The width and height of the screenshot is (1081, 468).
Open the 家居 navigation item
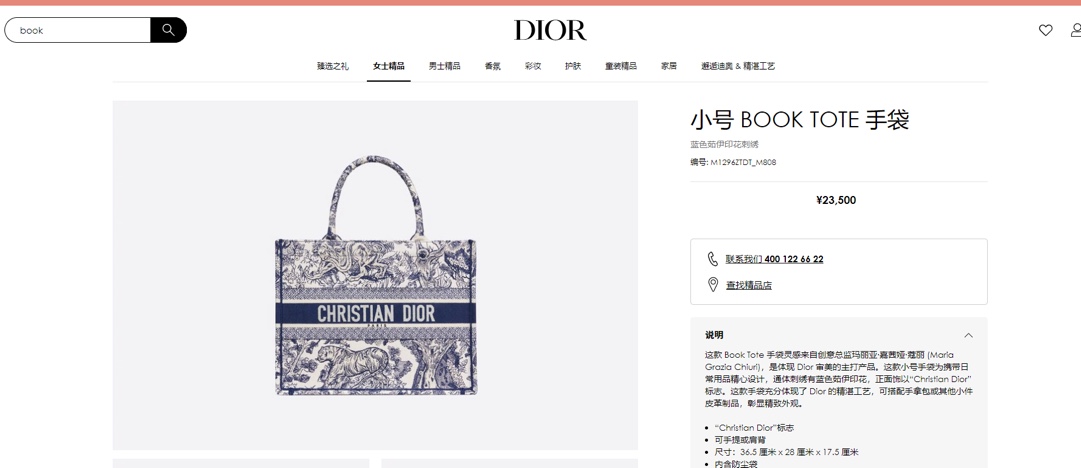point(668,66)
